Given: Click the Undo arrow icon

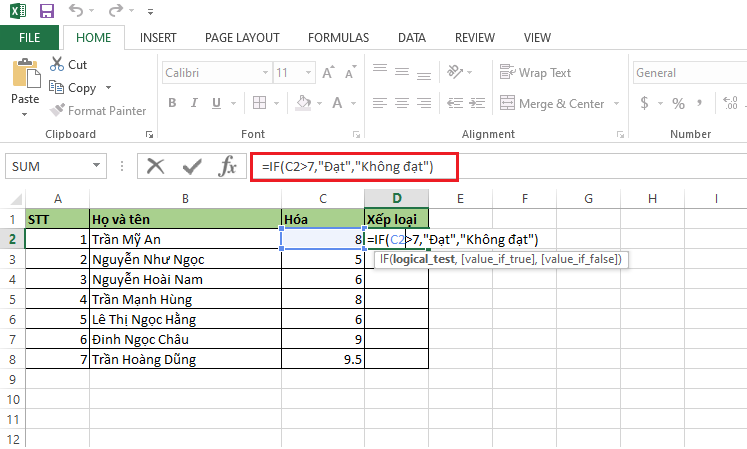Looking at the screenshot, I should point(76,10).
